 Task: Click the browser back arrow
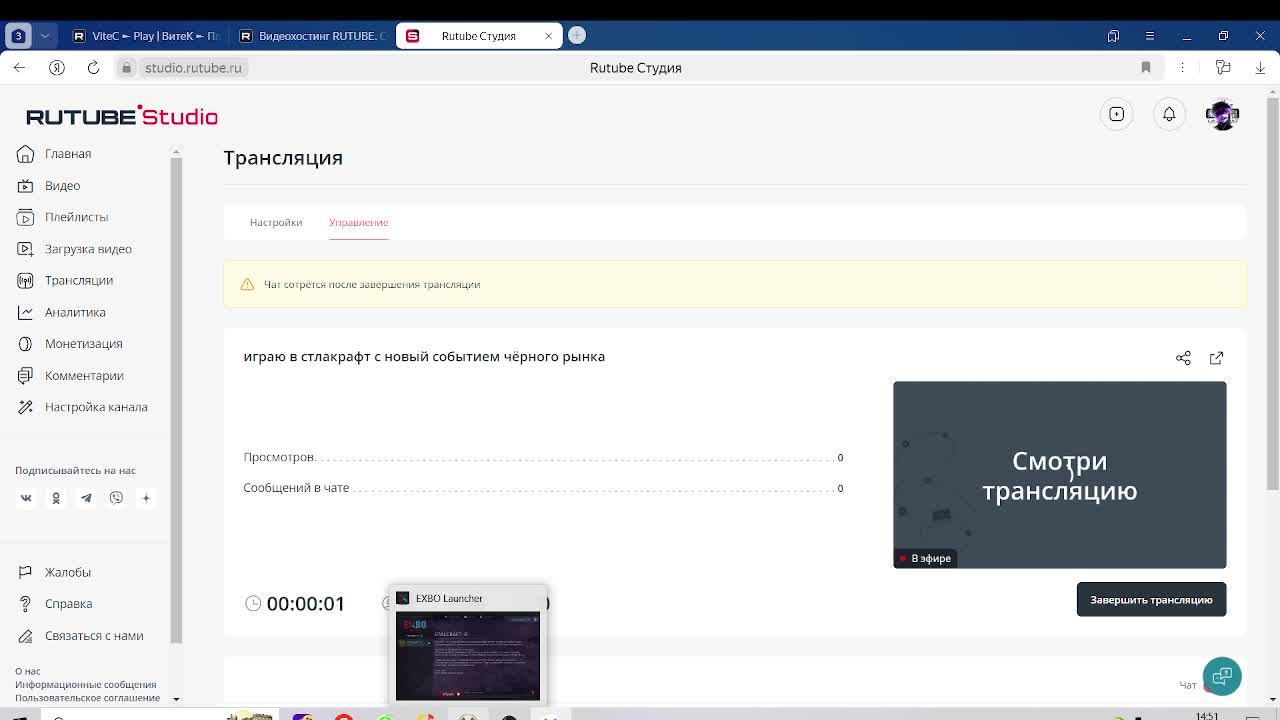20,68
